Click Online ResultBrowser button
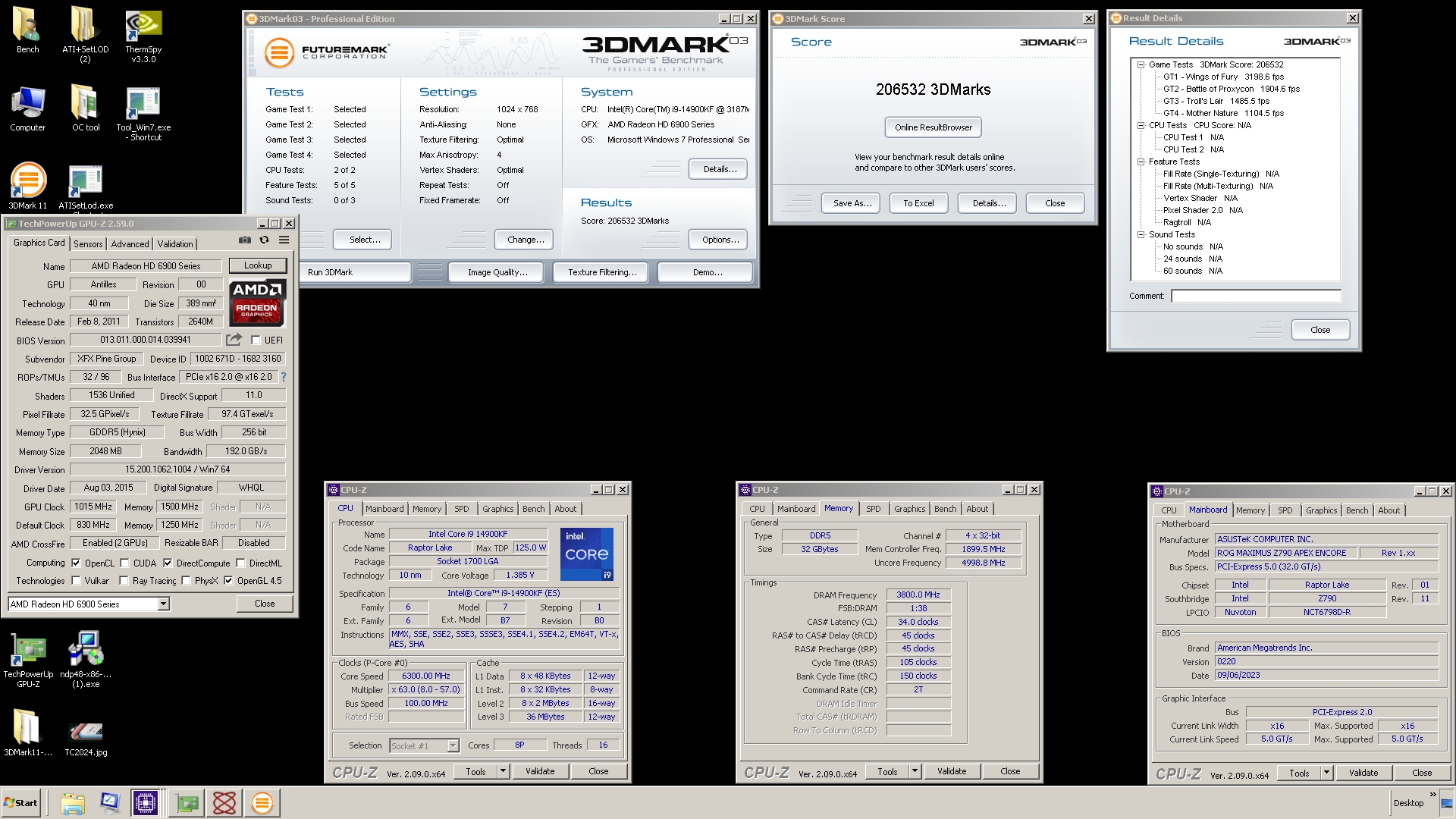1456x819 pixels. pos(933,127)
